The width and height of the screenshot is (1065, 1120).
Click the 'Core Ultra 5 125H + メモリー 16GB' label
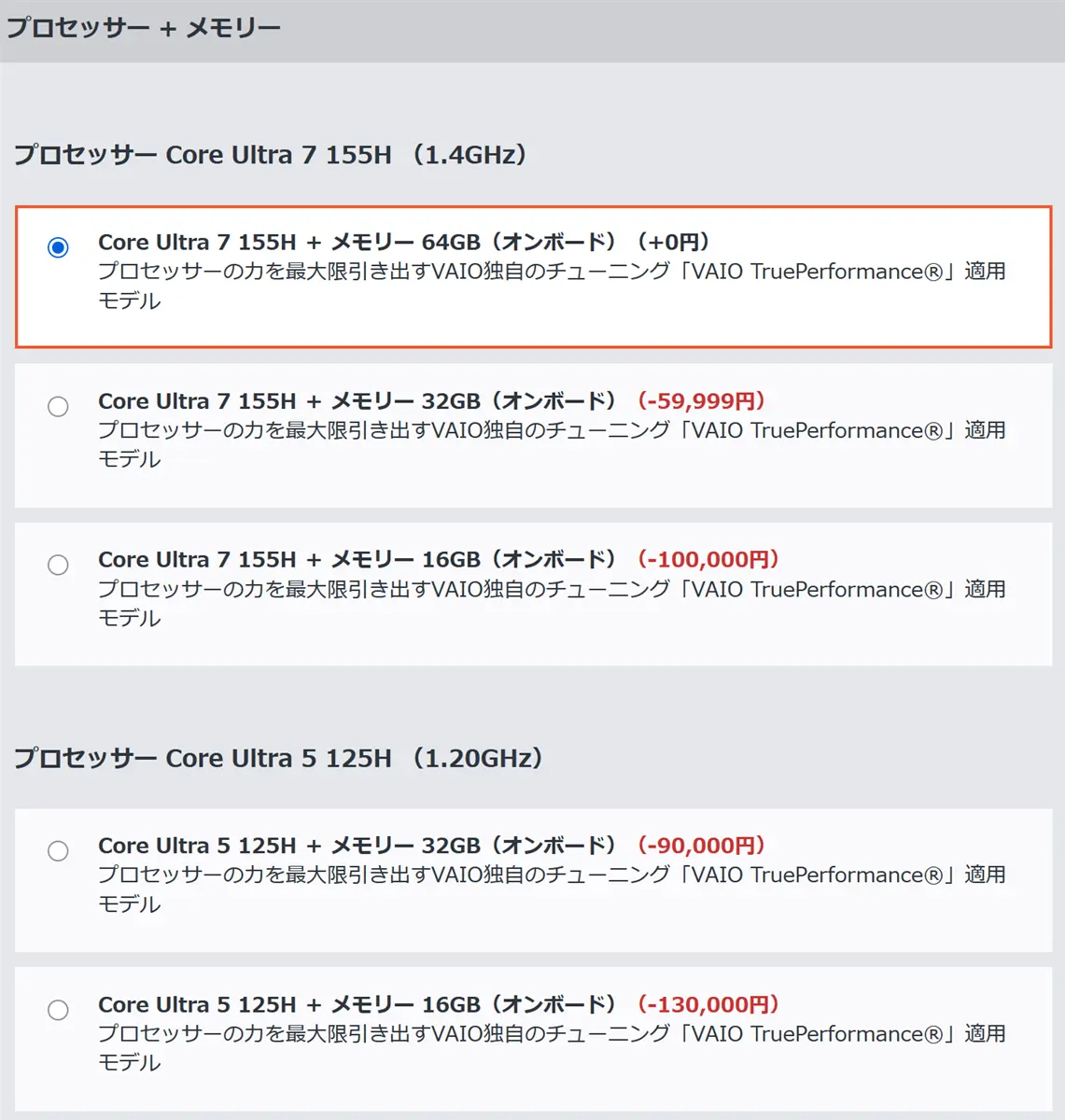[x=357, y=1005]
